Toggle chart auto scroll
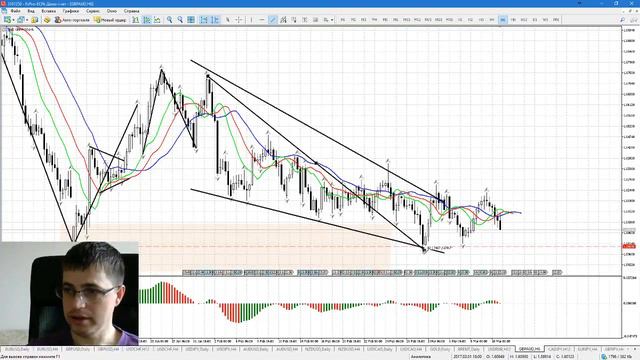The image size is (640, 360). 204,20
